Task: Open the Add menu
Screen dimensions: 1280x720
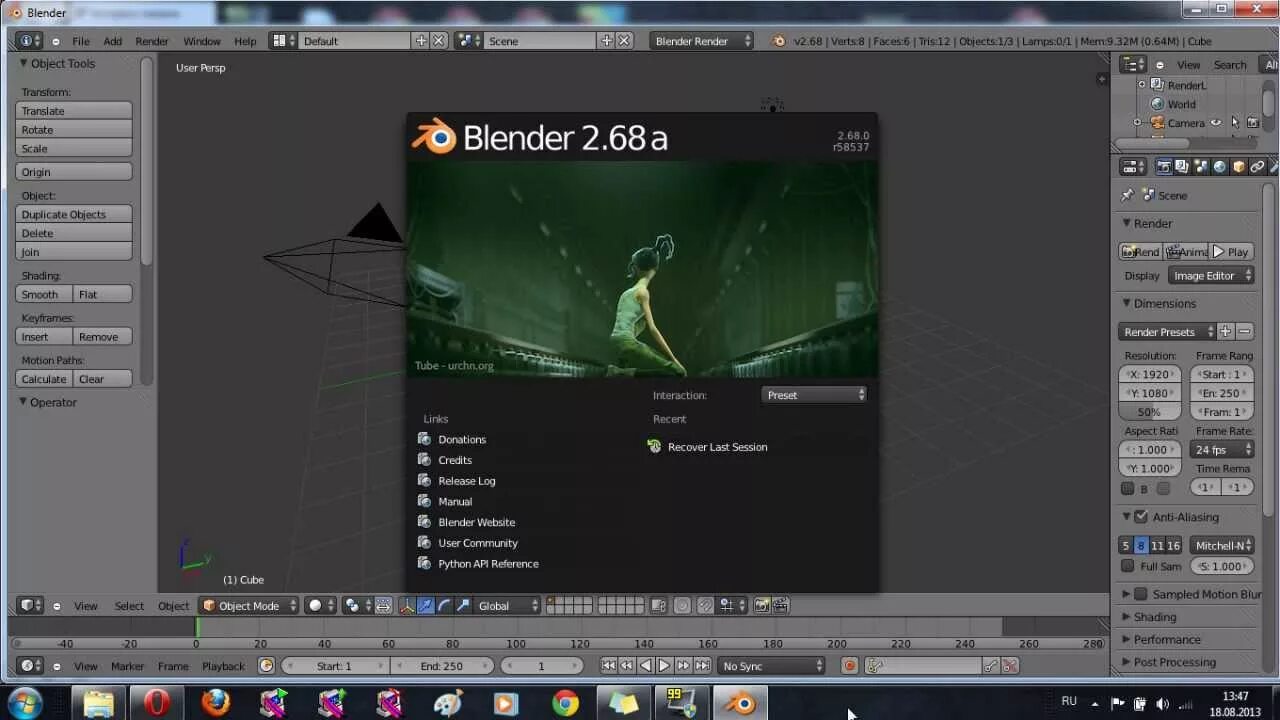Action: click(x=113, y=41)
